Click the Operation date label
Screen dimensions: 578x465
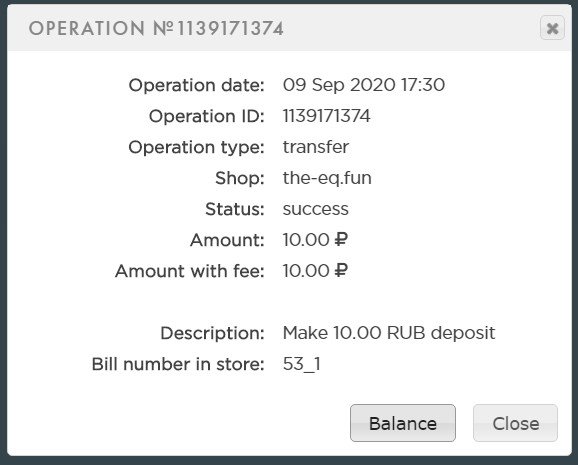point(196,85)
